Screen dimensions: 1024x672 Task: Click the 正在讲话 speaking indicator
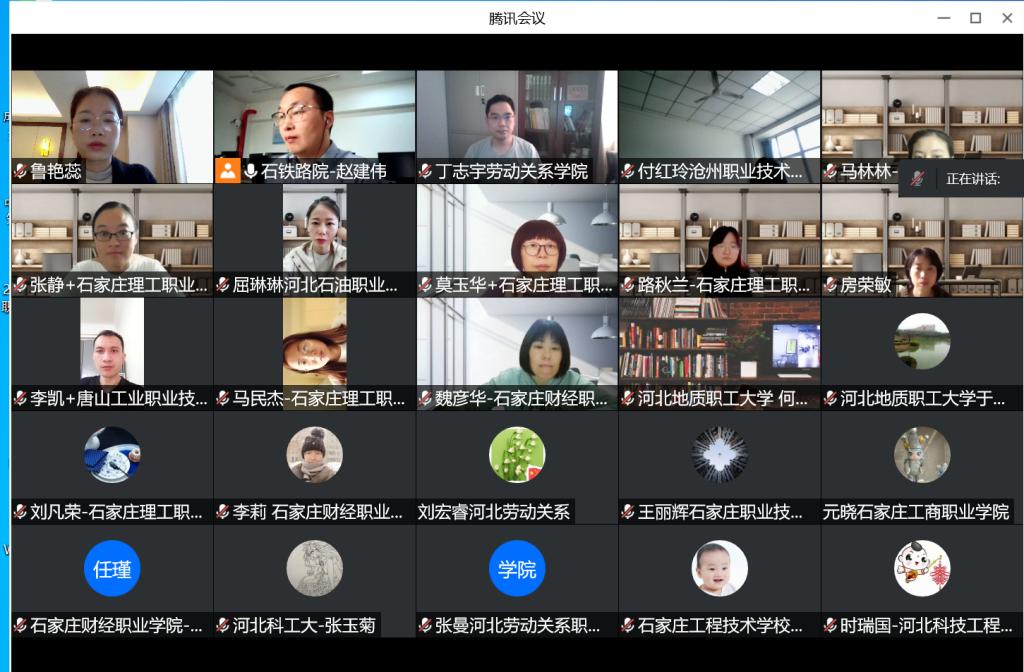pyautogui.click(x=972, y=179)
